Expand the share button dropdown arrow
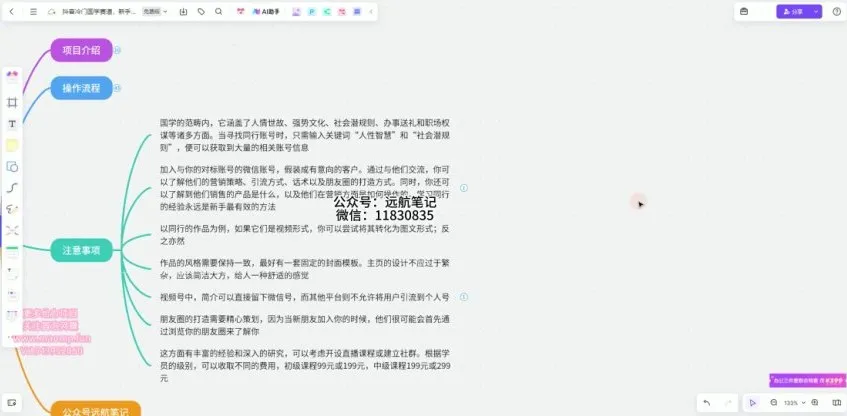This screenshot has height=416, width=847. [816, 11]
